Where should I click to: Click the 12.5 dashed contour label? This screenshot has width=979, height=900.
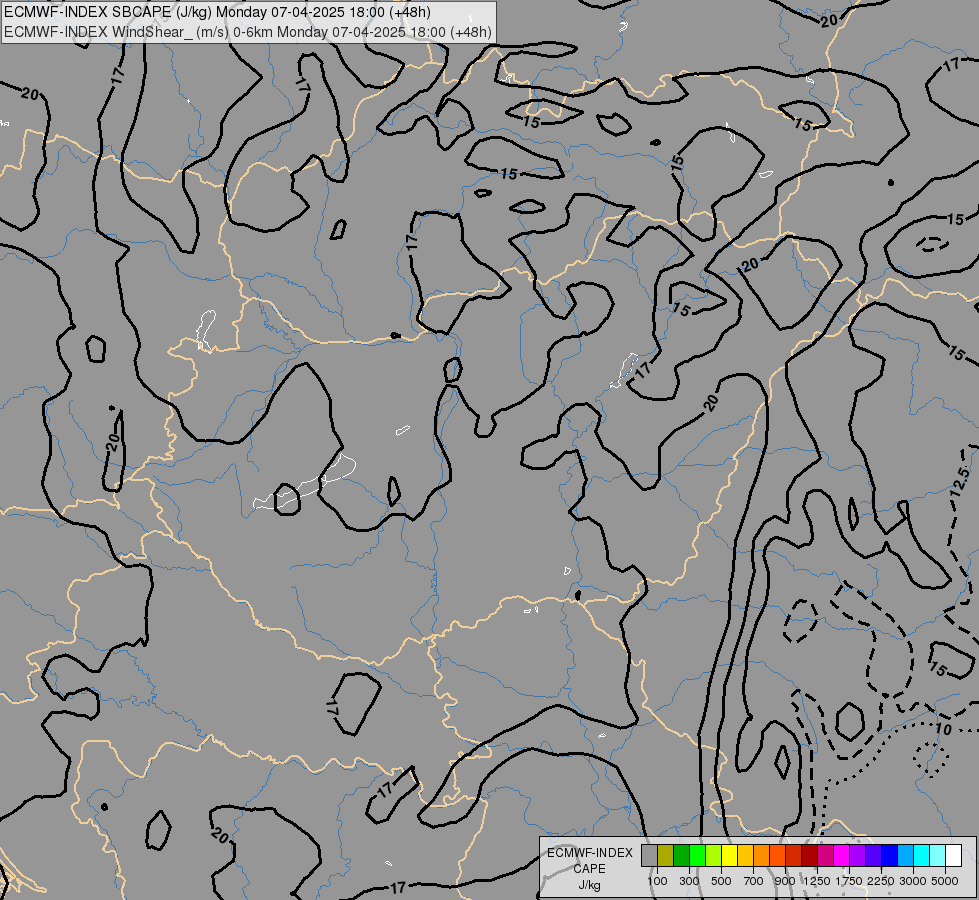960,481
